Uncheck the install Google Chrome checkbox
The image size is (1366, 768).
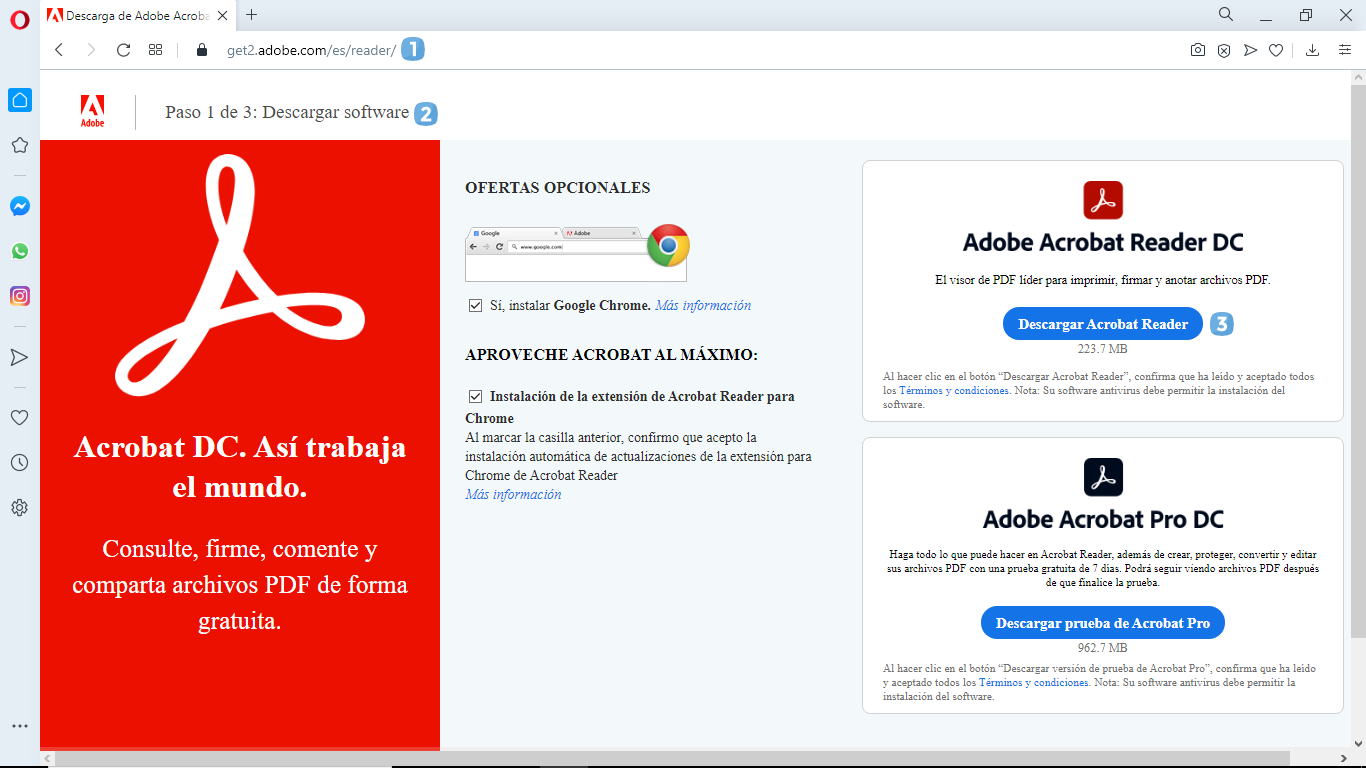pyautogui.click(x=476, y=305)
